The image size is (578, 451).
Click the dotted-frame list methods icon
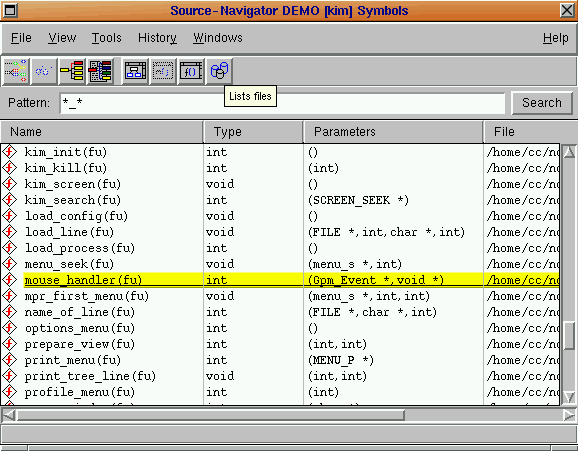click(163, 71)
